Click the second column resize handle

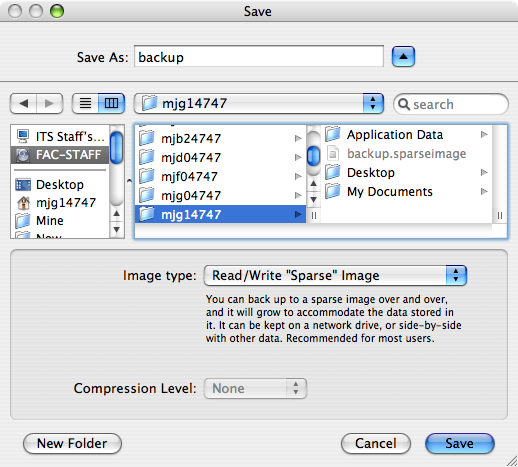click(499, 216)
